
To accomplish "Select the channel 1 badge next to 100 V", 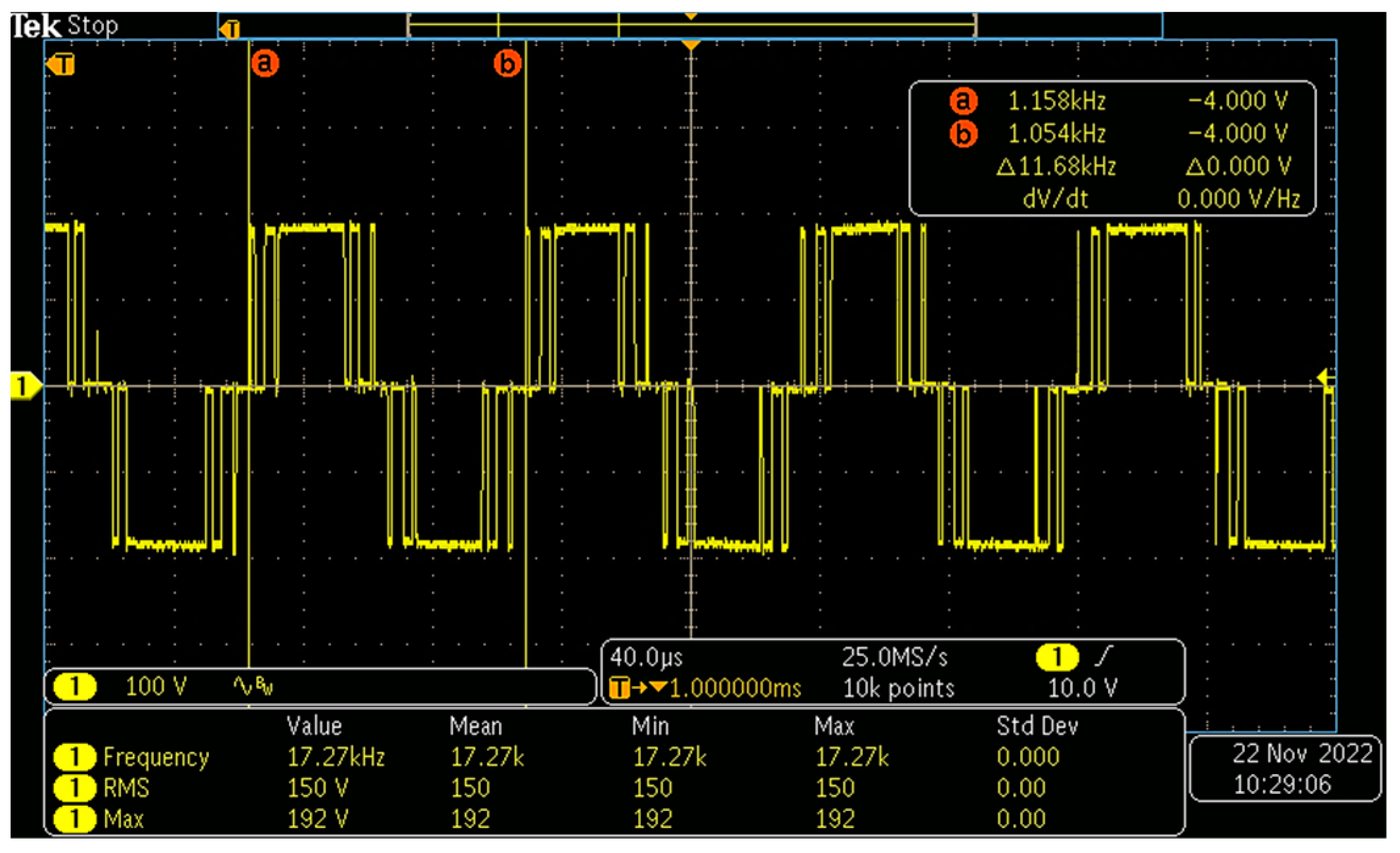I will pyautogui.click(x=75, y=687).
